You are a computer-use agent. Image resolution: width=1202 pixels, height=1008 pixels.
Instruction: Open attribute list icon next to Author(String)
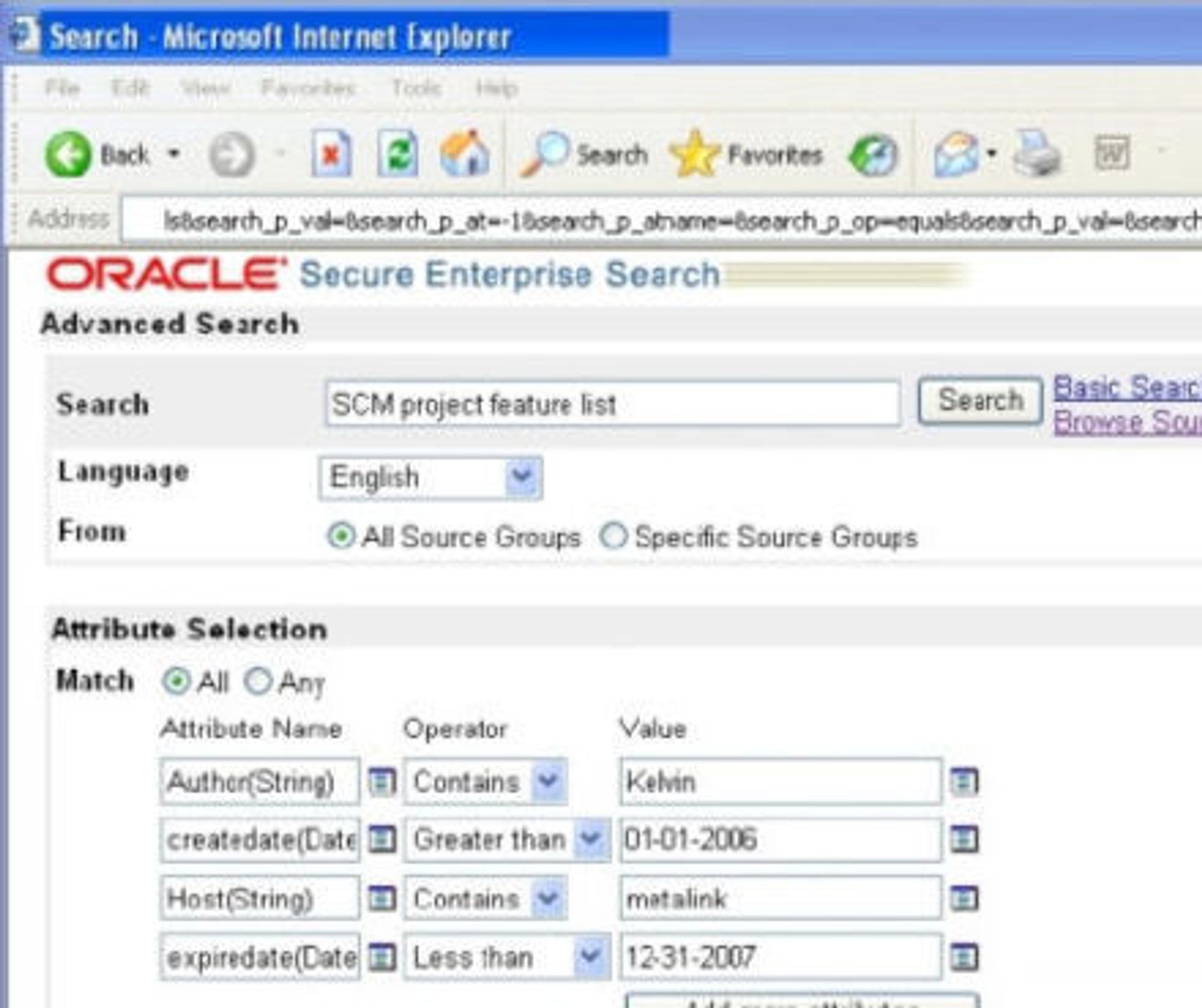(382, 781)
